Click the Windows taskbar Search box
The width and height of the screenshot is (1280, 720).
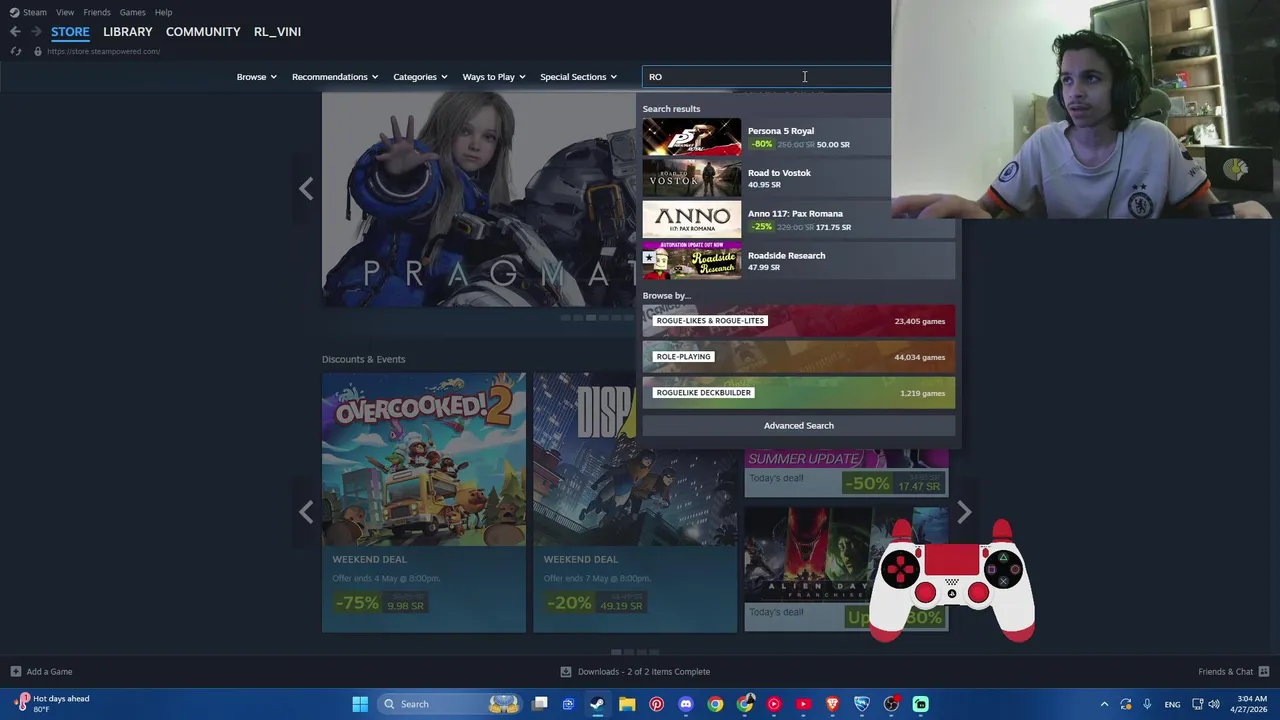[451, 704]
